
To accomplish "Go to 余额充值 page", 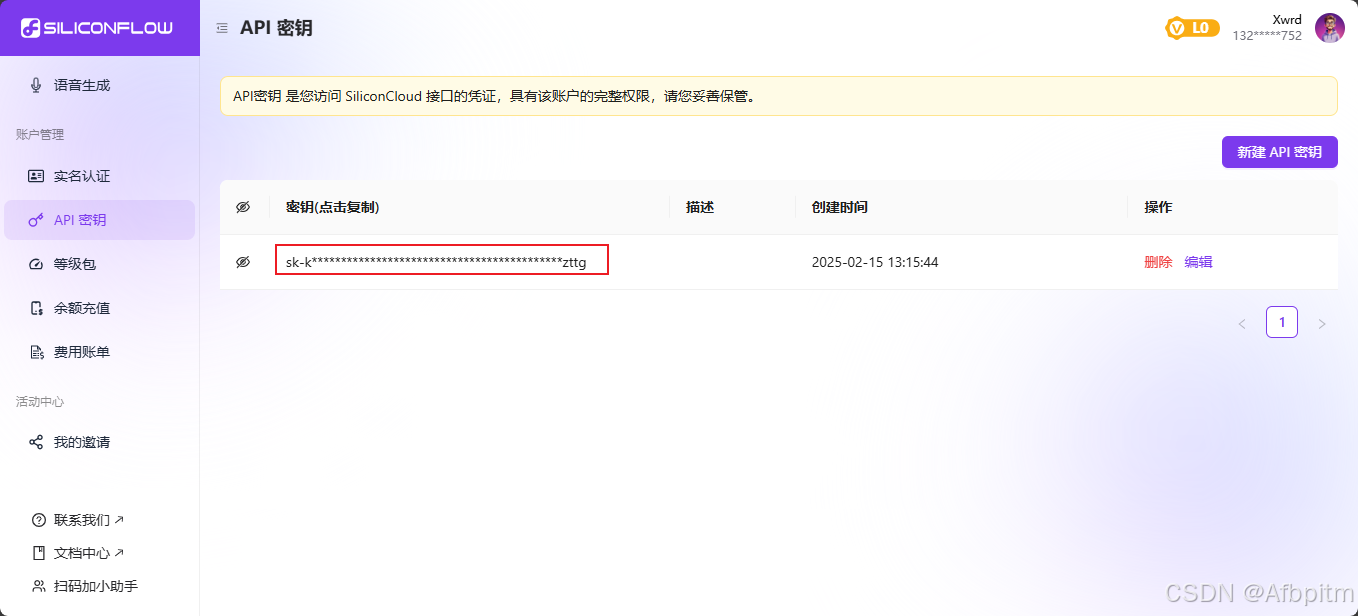I will pyautogui.click(x=100, y=308).
